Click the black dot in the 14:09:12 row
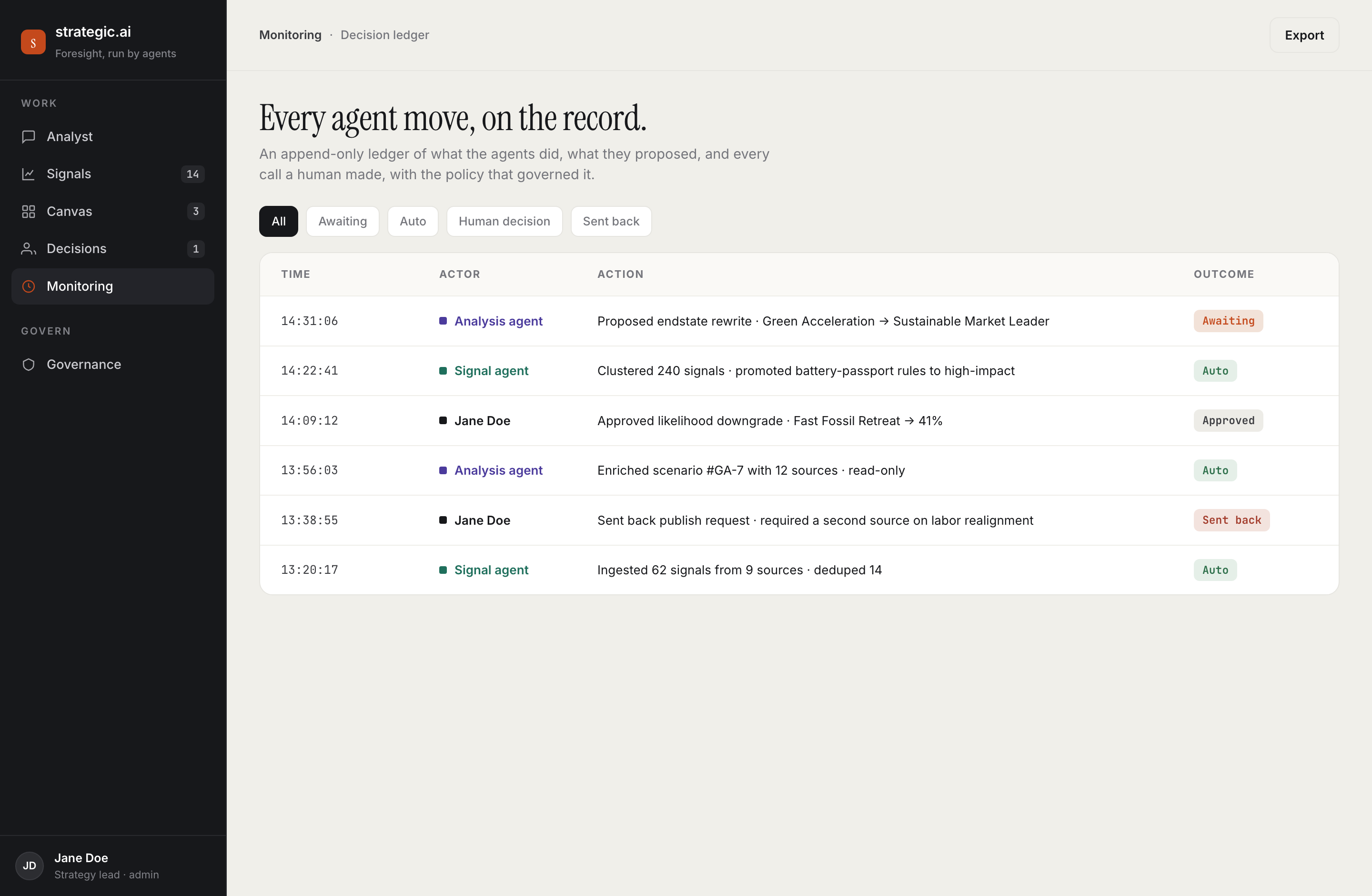The image size is (1372, 896). (x=443, y=420)
